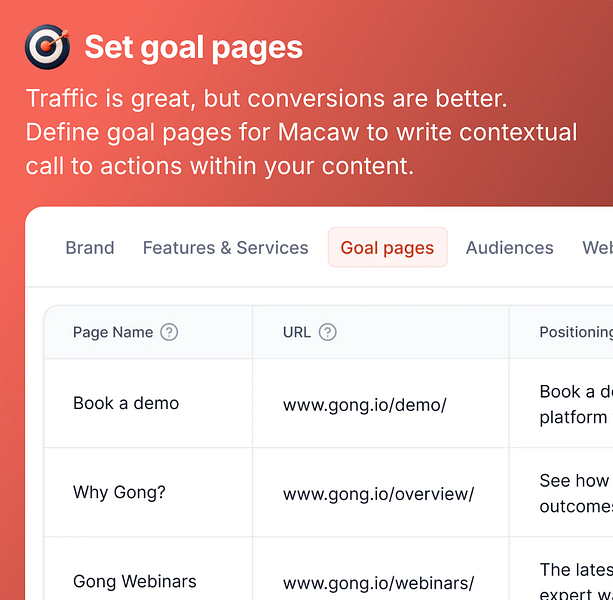Open the Brand tab
613x600 pixels.
coord(90,248)
